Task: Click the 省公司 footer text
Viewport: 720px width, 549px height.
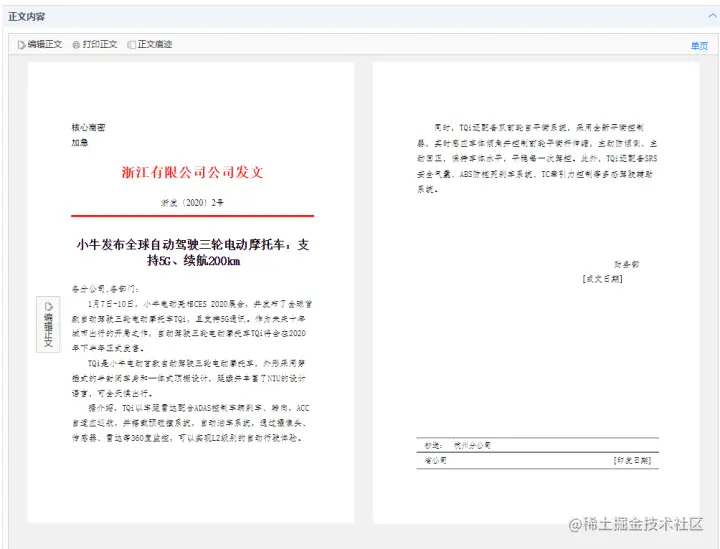Action: point(435,460)
